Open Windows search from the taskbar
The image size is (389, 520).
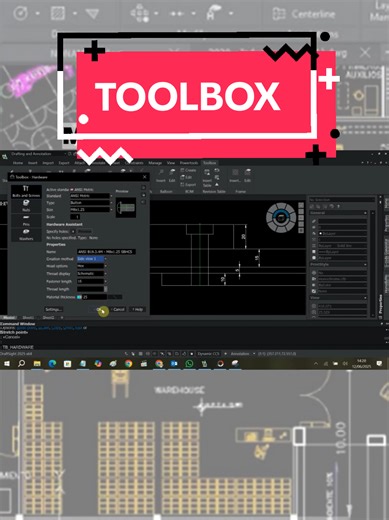21,364
